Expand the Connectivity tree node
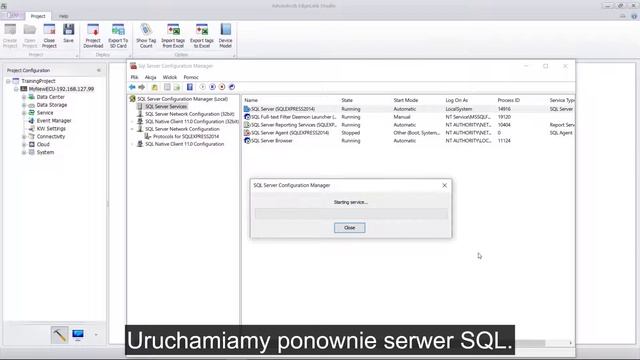The height and width of the screenshot is (360, 640). pyautogui.click(x=24, y=137)
